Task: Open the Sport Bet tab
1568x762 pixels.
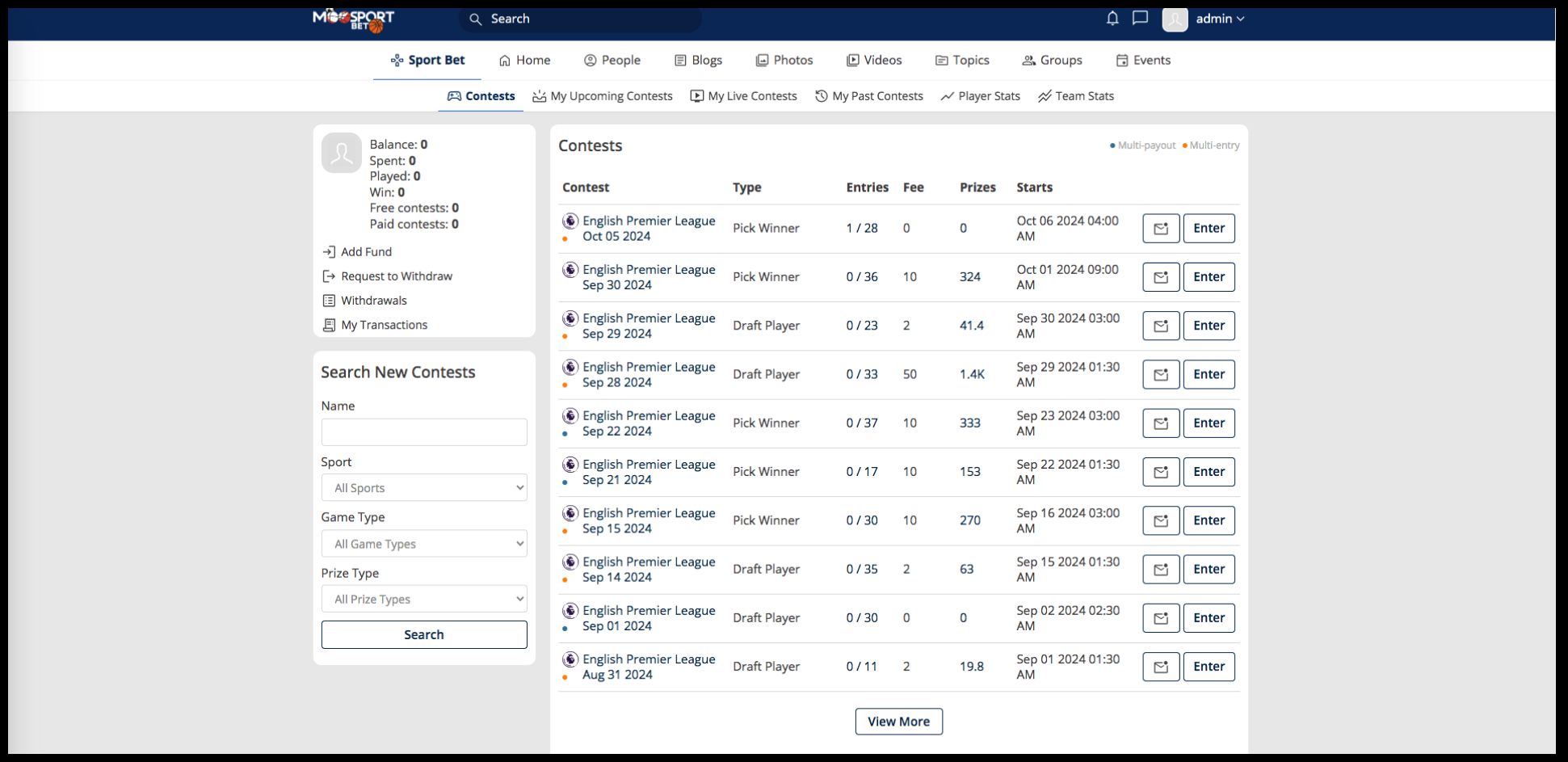Action: [x=427, y=60]
